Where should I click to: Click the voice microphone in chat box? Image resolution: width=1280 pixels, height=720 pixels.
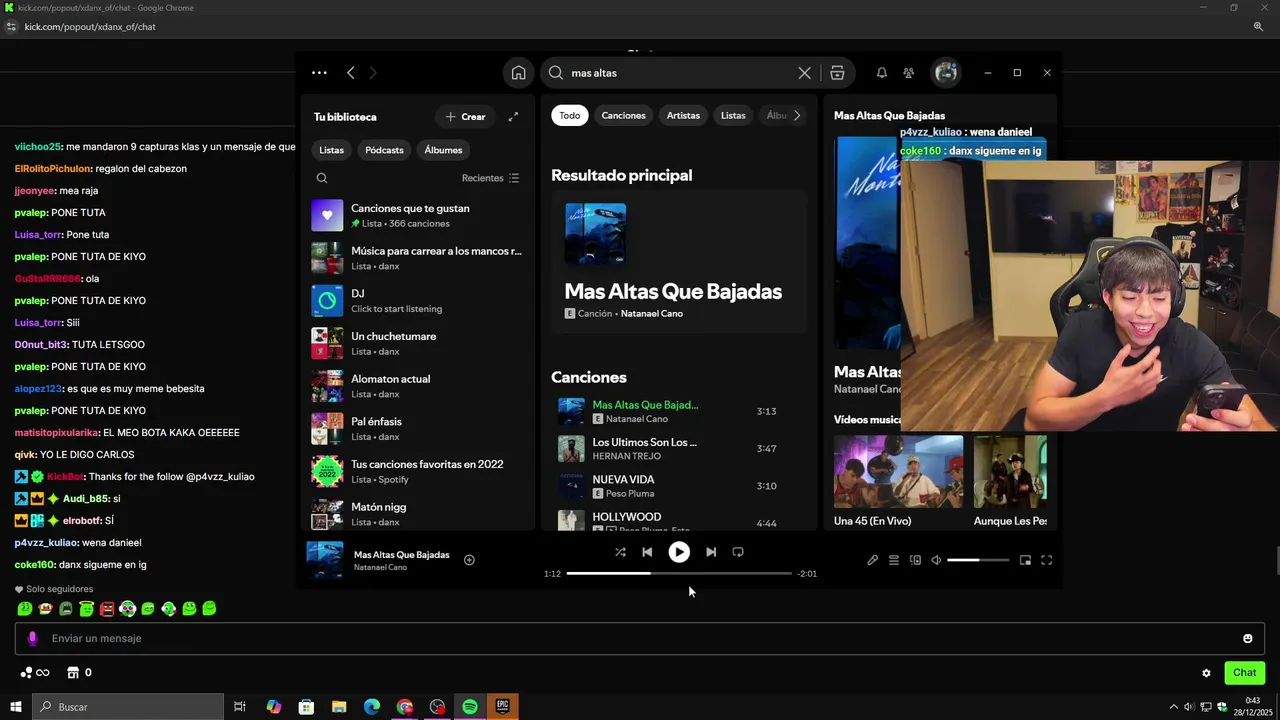click(32, 639)
